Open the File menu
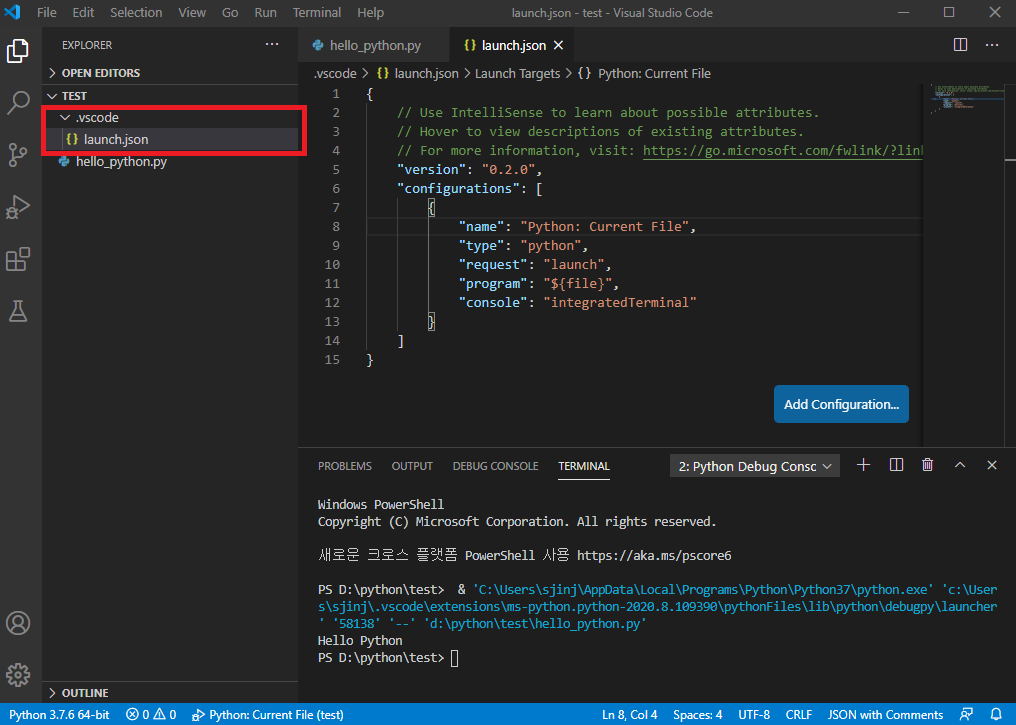Screen dimensions: 1016x725 click(47, 12)
